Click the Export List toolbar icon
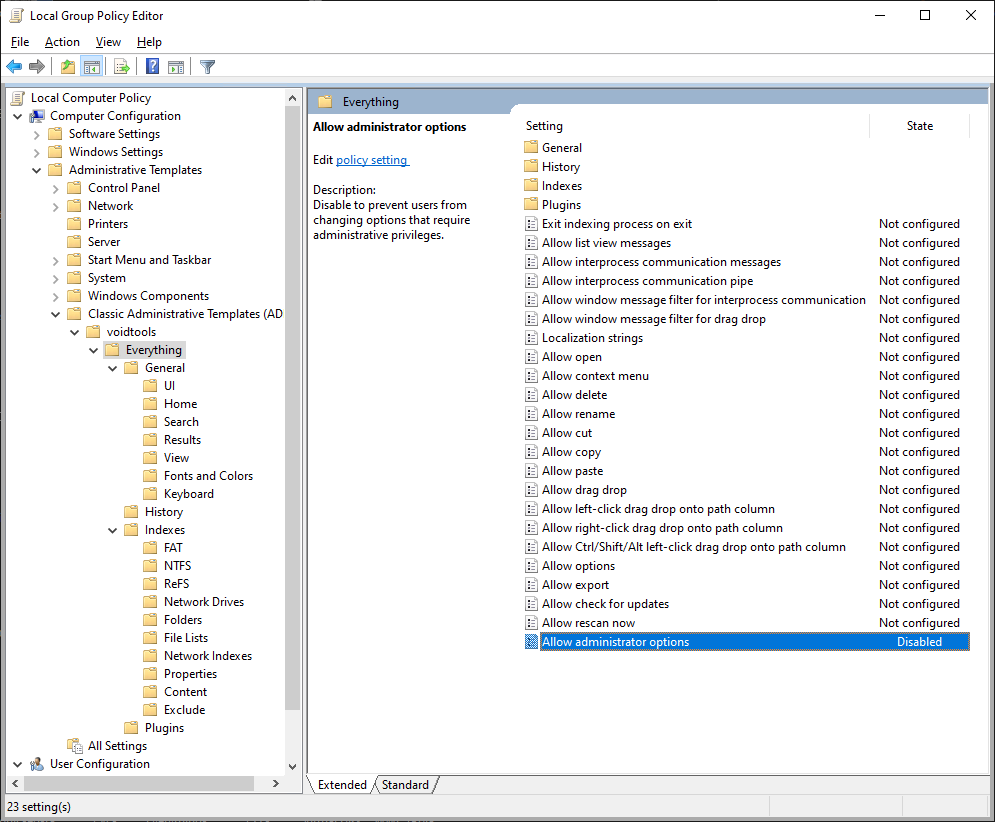995x822 pixels. pyautogui.click(x=122, y=66)
